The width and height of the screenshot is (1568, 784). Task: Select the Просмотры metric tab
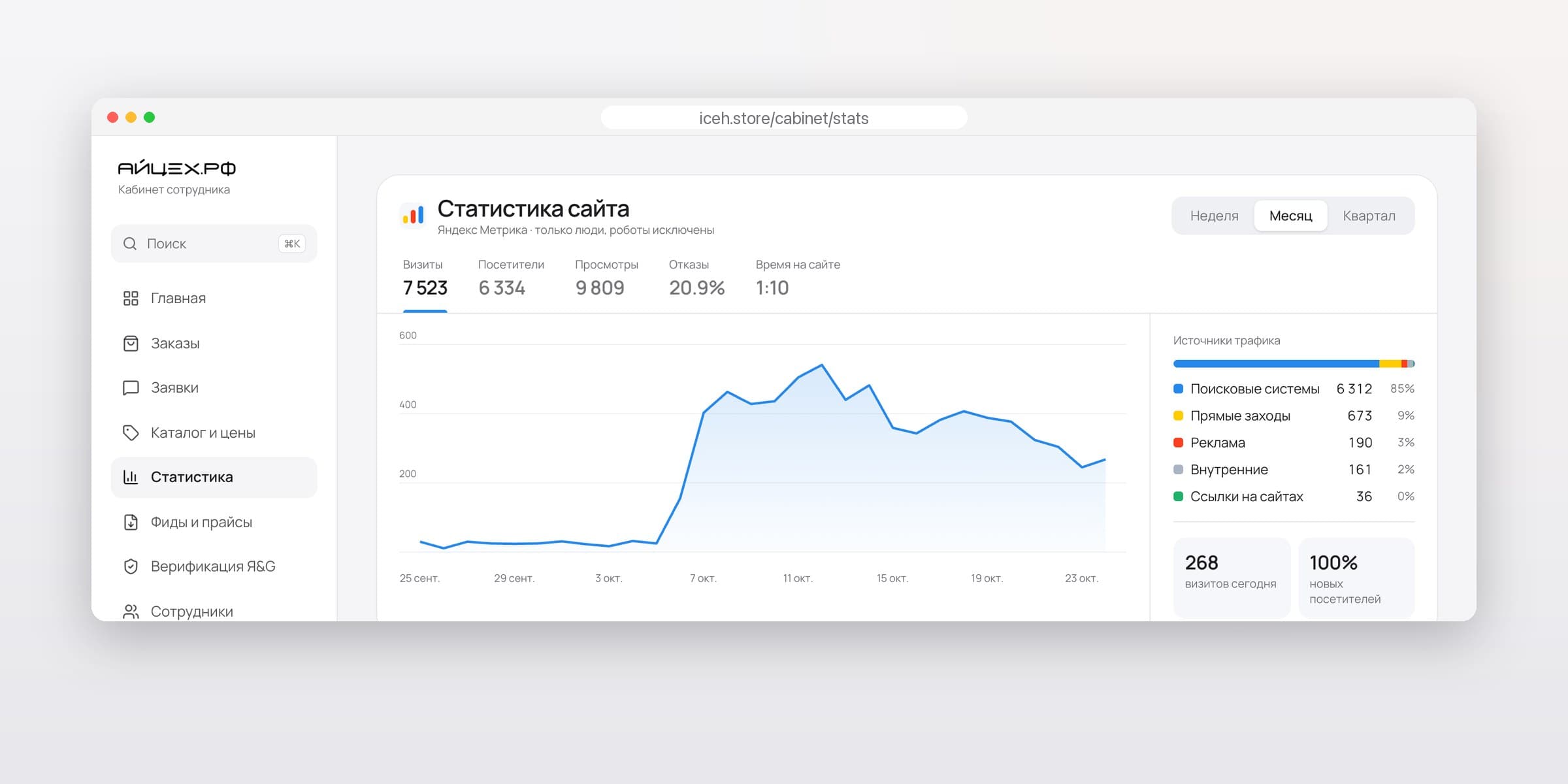[x=606, y=278]
